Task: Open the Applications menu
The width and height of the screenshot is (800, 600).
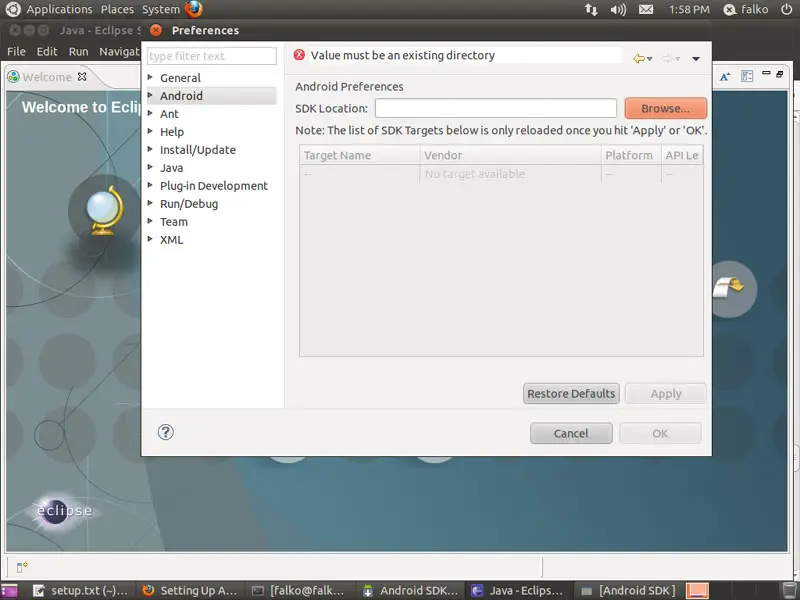Action: [59, 9]
